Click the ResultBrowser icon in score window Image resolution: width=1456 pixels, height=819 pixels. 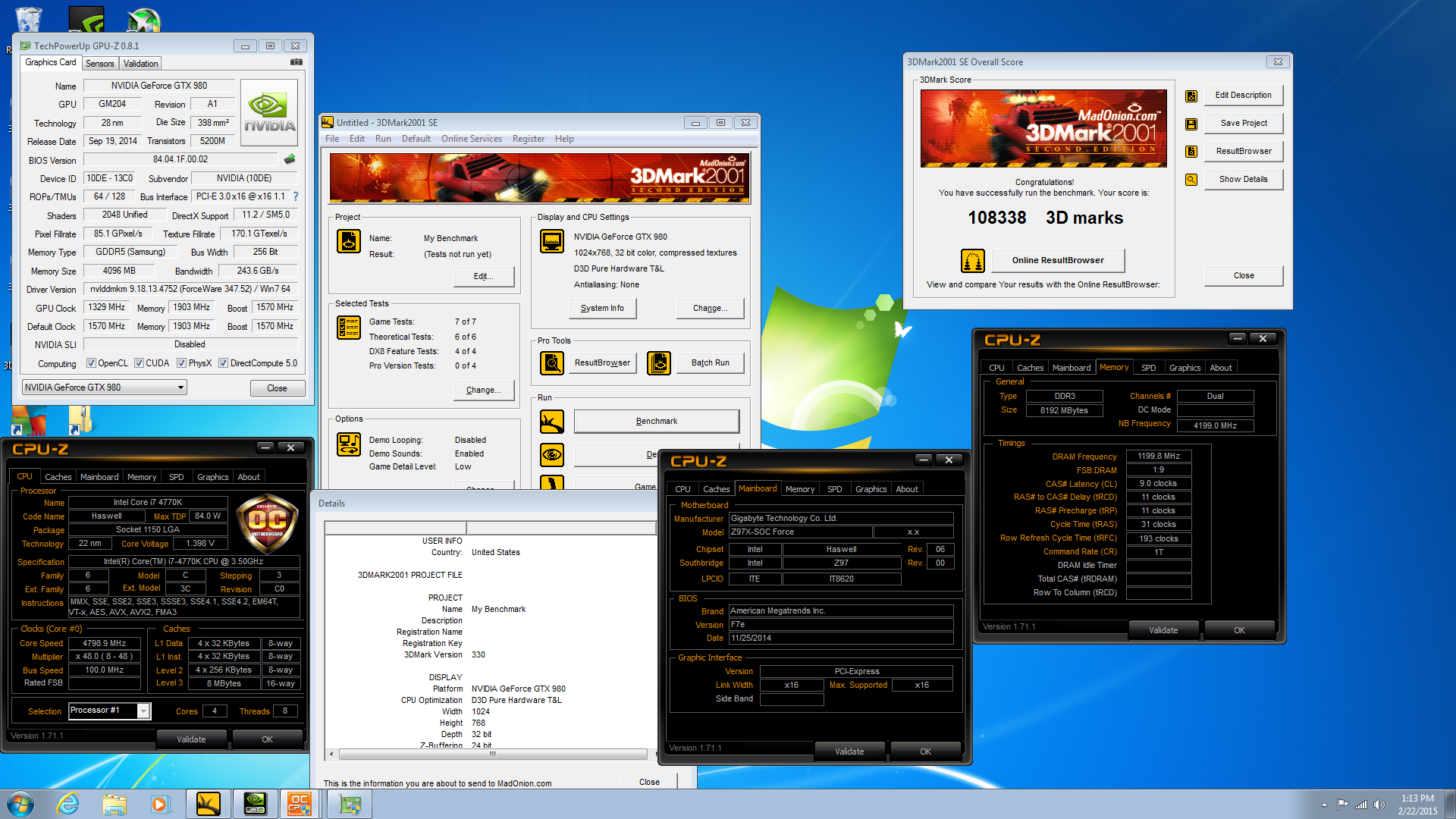(1191, 152)
